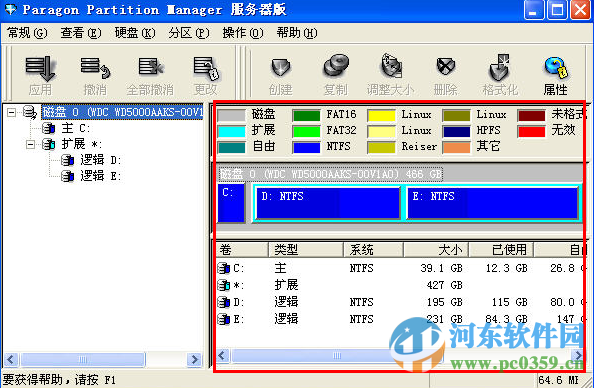Click the NTFS blue legend swatch
Viewport: 594px width, 388px height.
pos(306,147)
